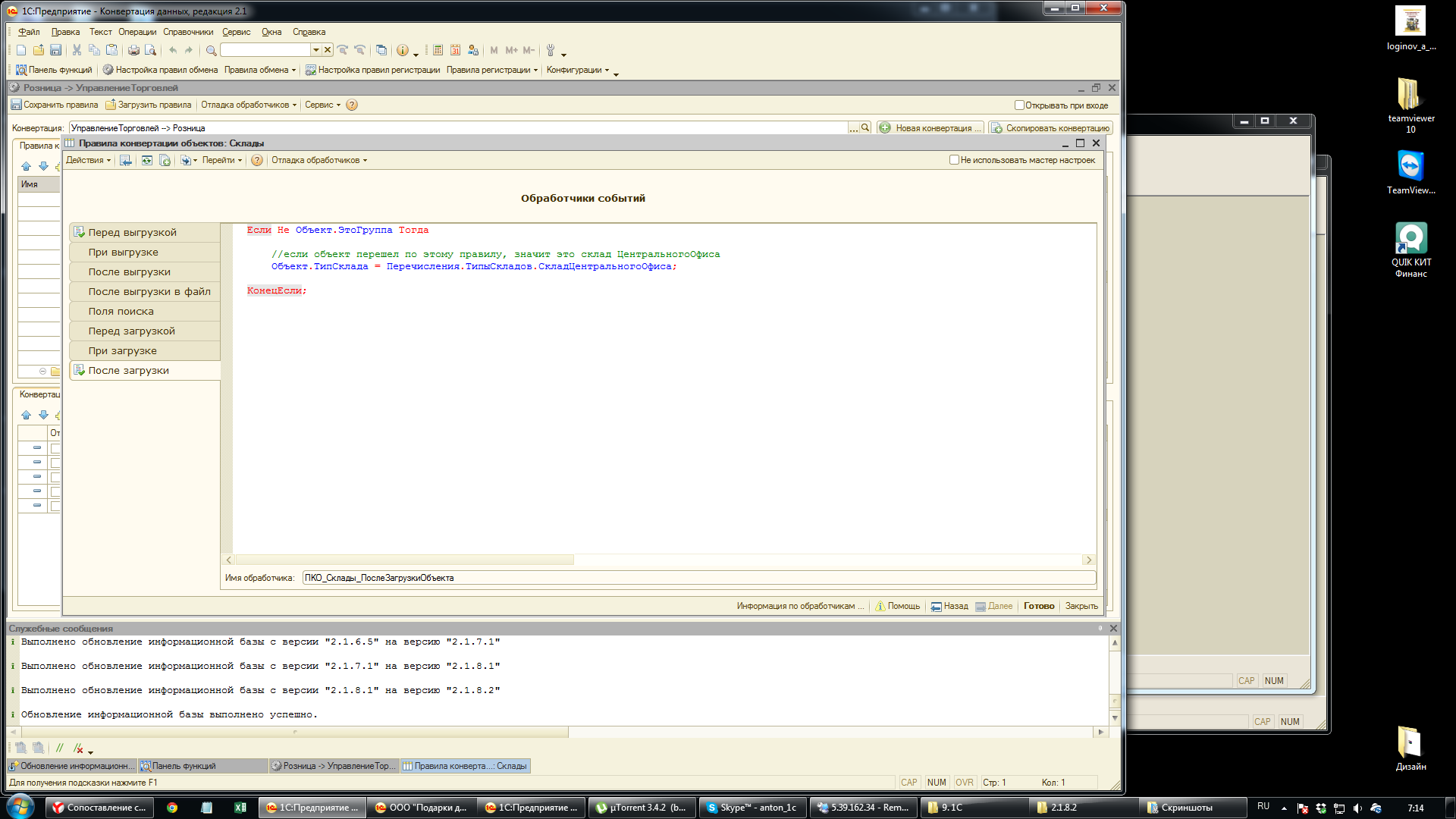Click the help question mark beside Перейти
The width and height of the screenshot is (1456, 819).
click(257, 160)
